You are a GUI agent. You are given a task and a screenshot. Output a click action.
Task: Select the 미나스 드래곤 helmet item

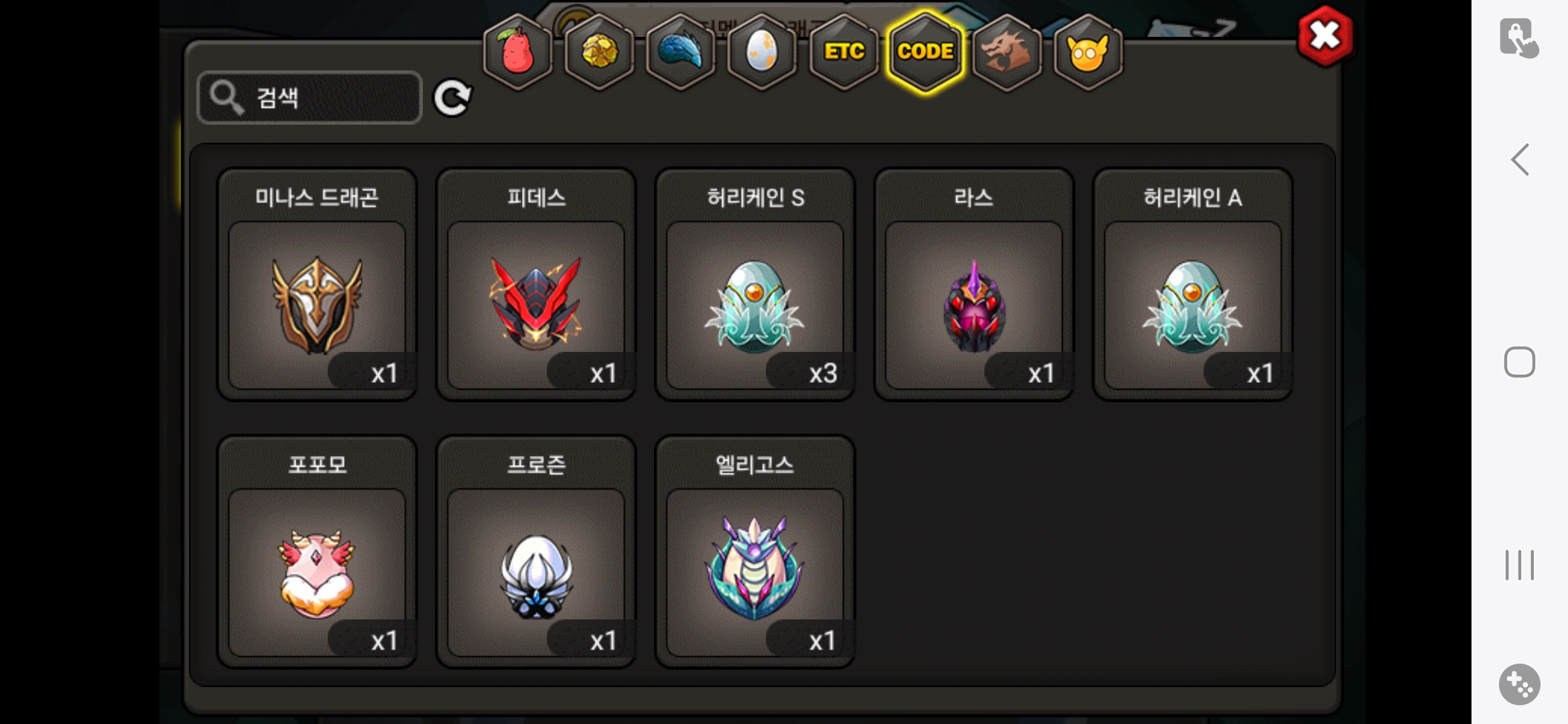point(317,284)
